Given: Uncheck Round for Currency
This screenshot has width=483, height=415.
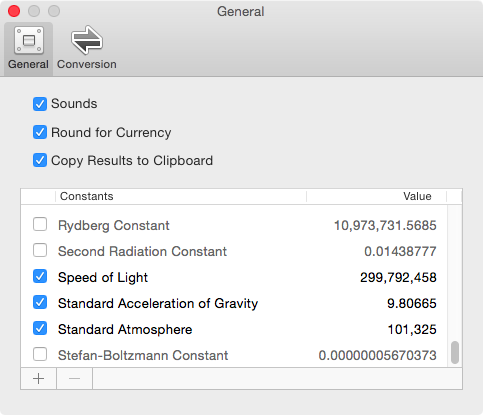Looking at the screenshot, I should (40, 132).
